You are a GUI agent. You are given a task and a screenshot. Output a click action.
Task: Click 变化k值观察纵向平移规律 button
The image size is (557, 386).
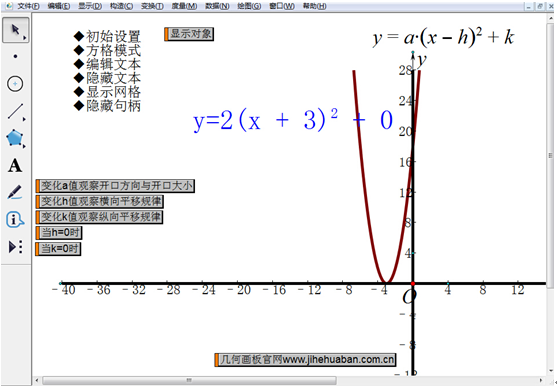[99, 217]
